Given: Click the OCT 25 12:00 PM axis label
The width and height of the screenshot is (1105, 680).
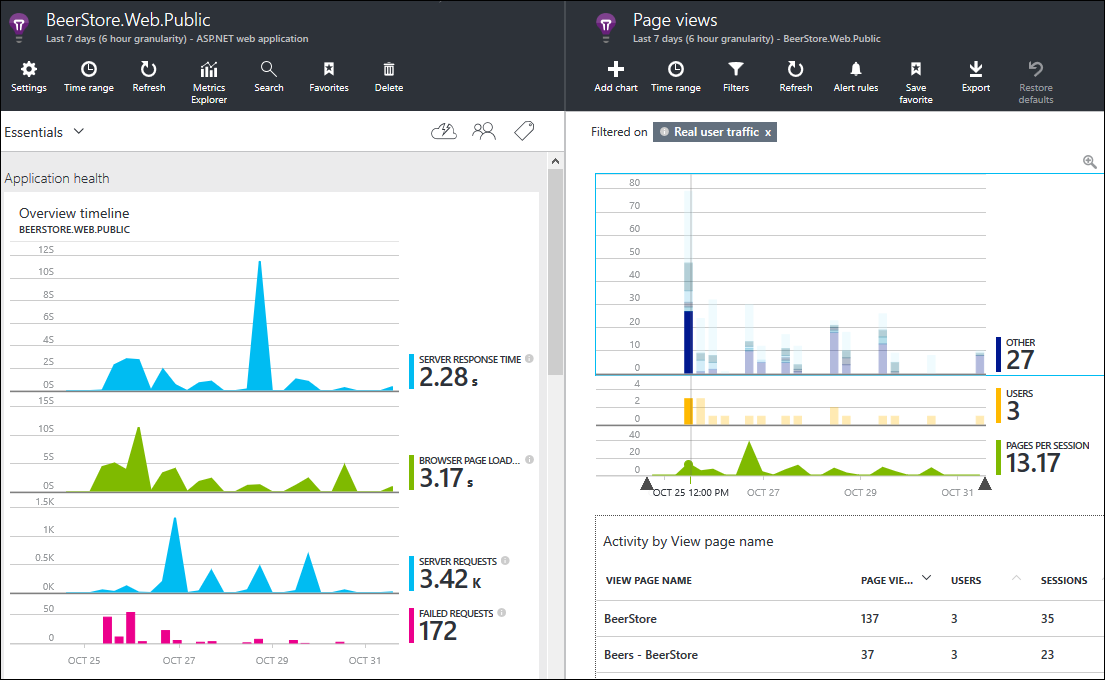Looking at the screenshot, I should pos(691,493).
